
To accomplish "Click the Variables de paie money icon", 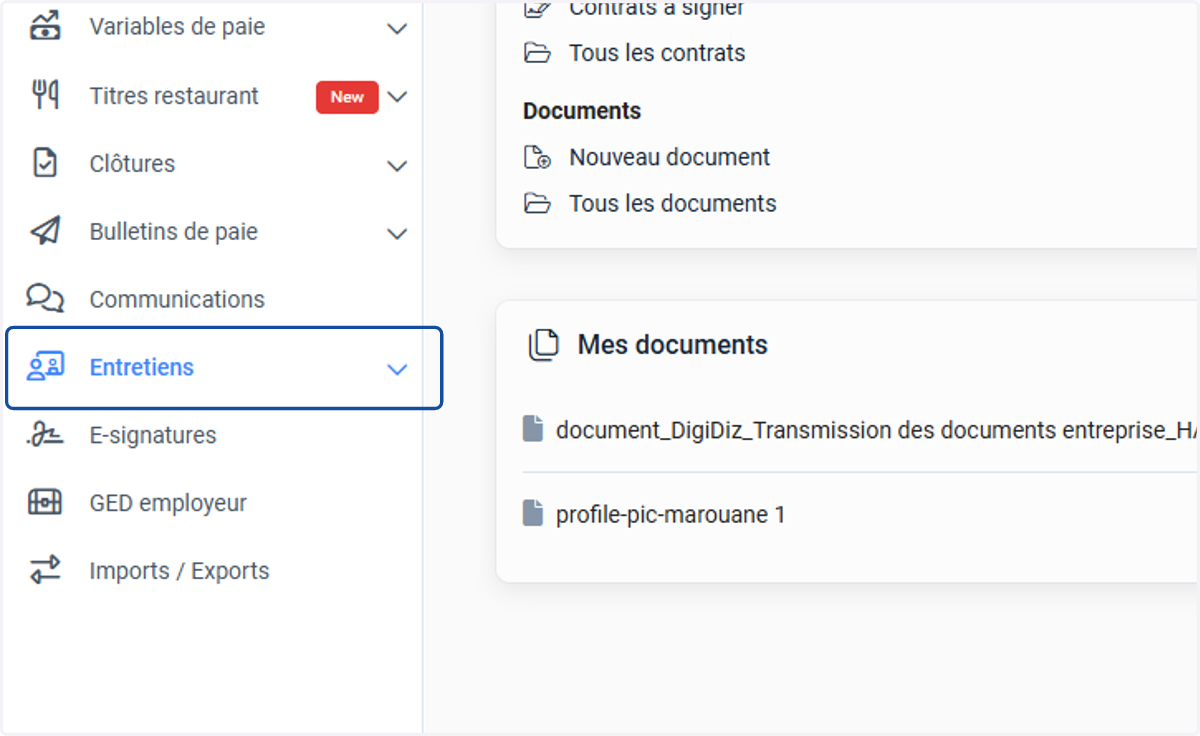I will click(x=45, y=27).
